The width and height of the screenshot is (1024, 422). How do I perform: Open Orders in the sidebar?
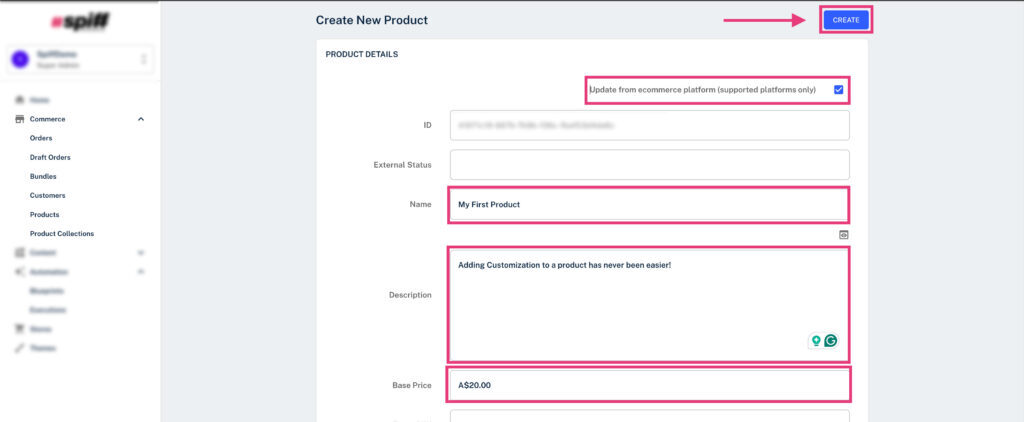pyautogui.click(x=40, y=138)
